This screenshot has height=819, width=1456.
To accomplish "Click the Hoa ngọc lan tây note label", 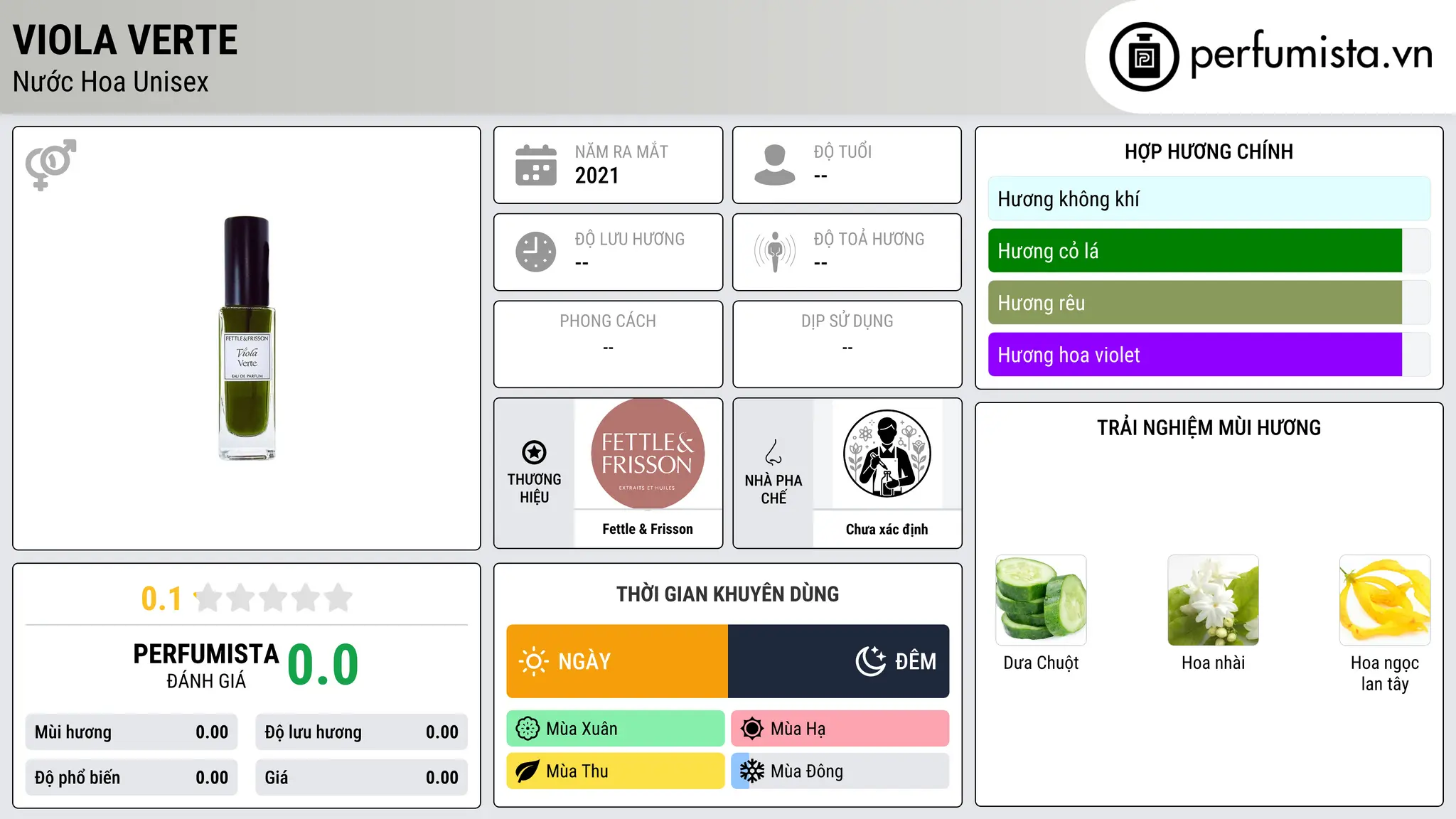I will tap(1385, 673).
